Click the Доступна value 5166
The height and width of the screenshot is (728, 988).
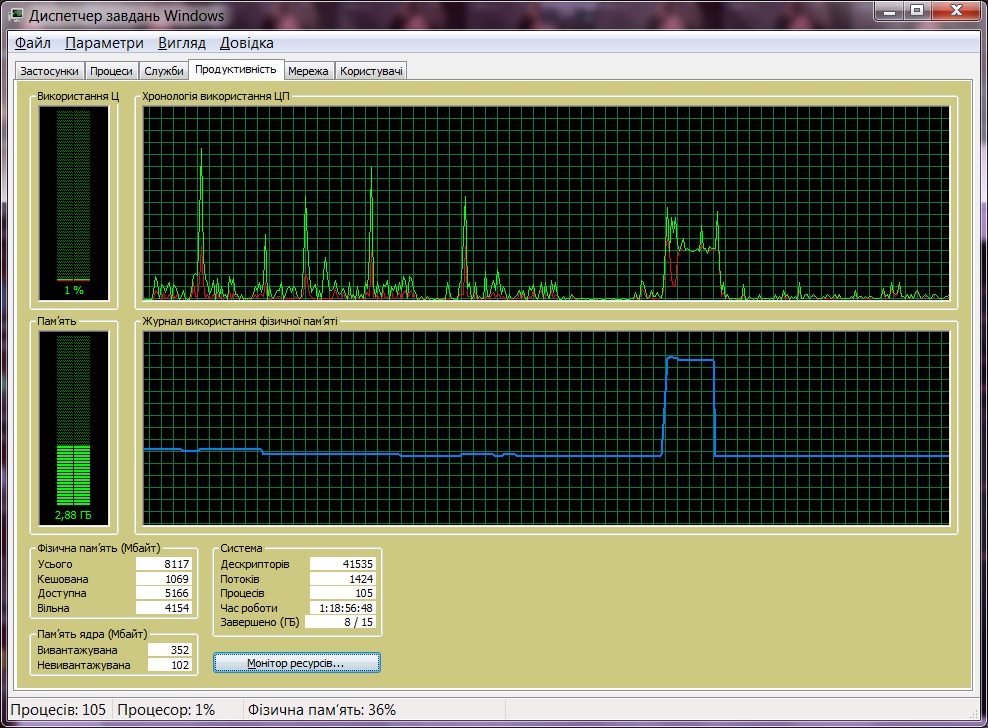point(163,593)
